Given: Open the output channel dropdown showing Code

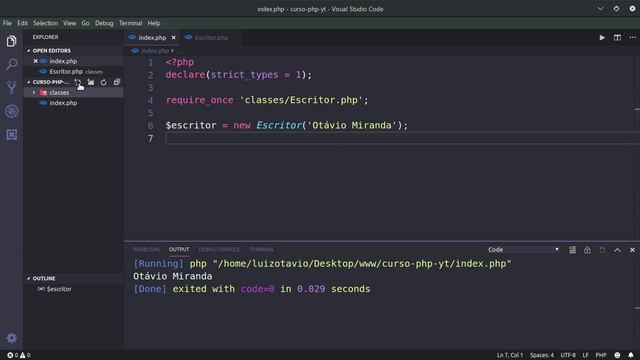Looking at the screenshot, I should [x=523, y=249].
